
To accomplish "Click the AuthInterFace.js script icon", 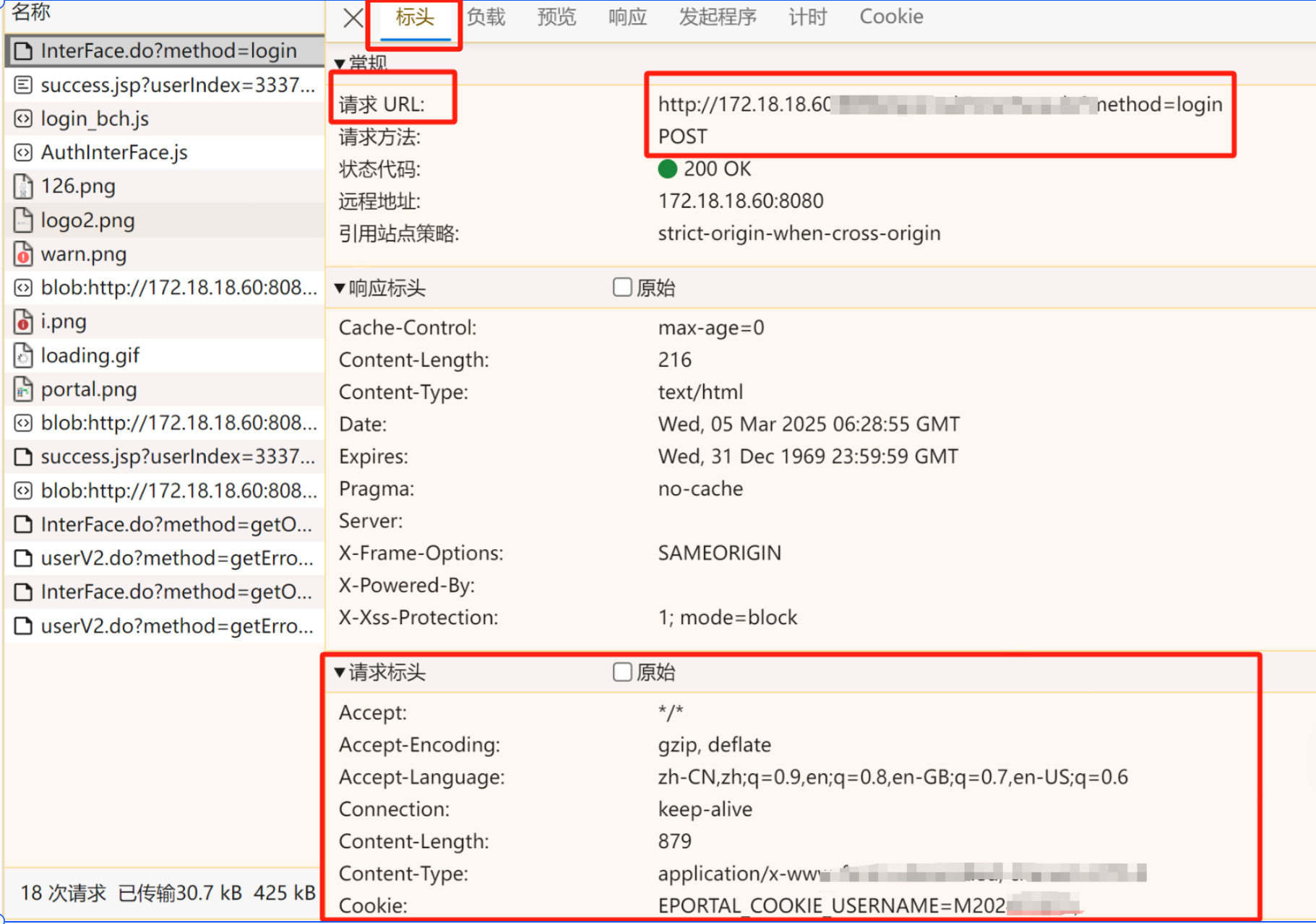I will [x=23, y=152].
